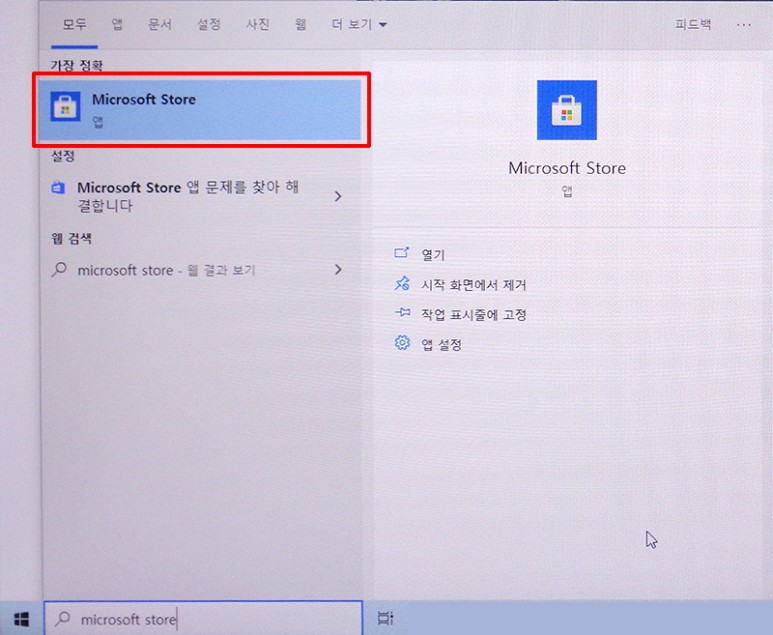Expand arrow beside microsoft store web result

[338, 270]
